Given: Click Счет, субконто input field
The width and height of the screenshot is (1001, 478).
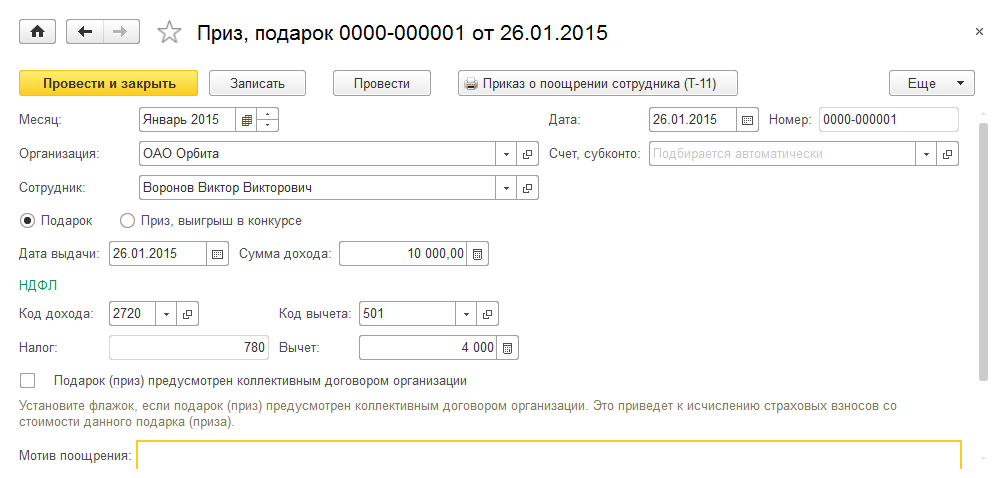Looking at the screenshot, I should click(783, 154).
